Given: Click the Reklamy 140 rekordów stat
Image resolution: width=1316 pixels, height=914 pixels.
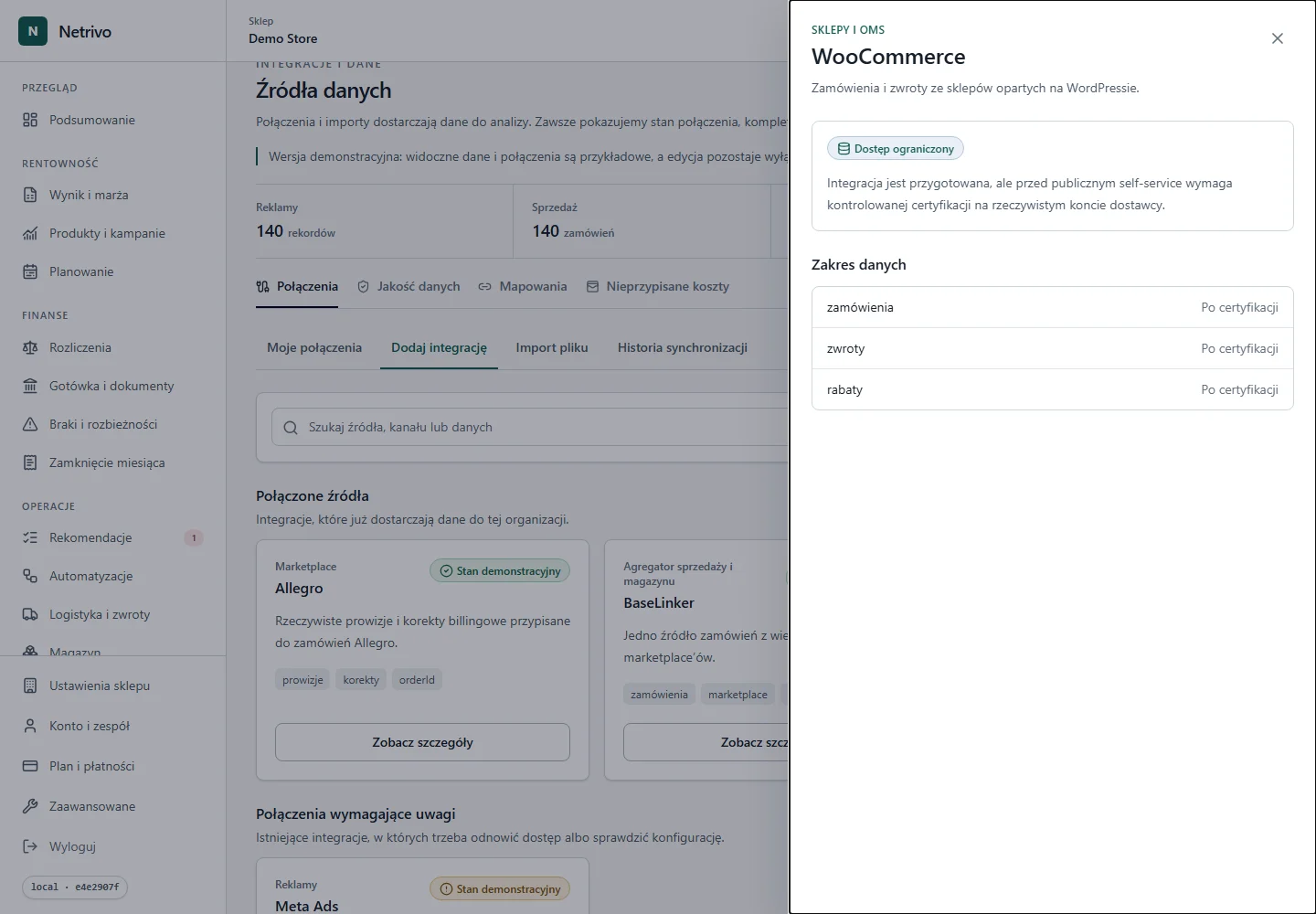Looking at the screenshot, I should click(x=384, y=221).
